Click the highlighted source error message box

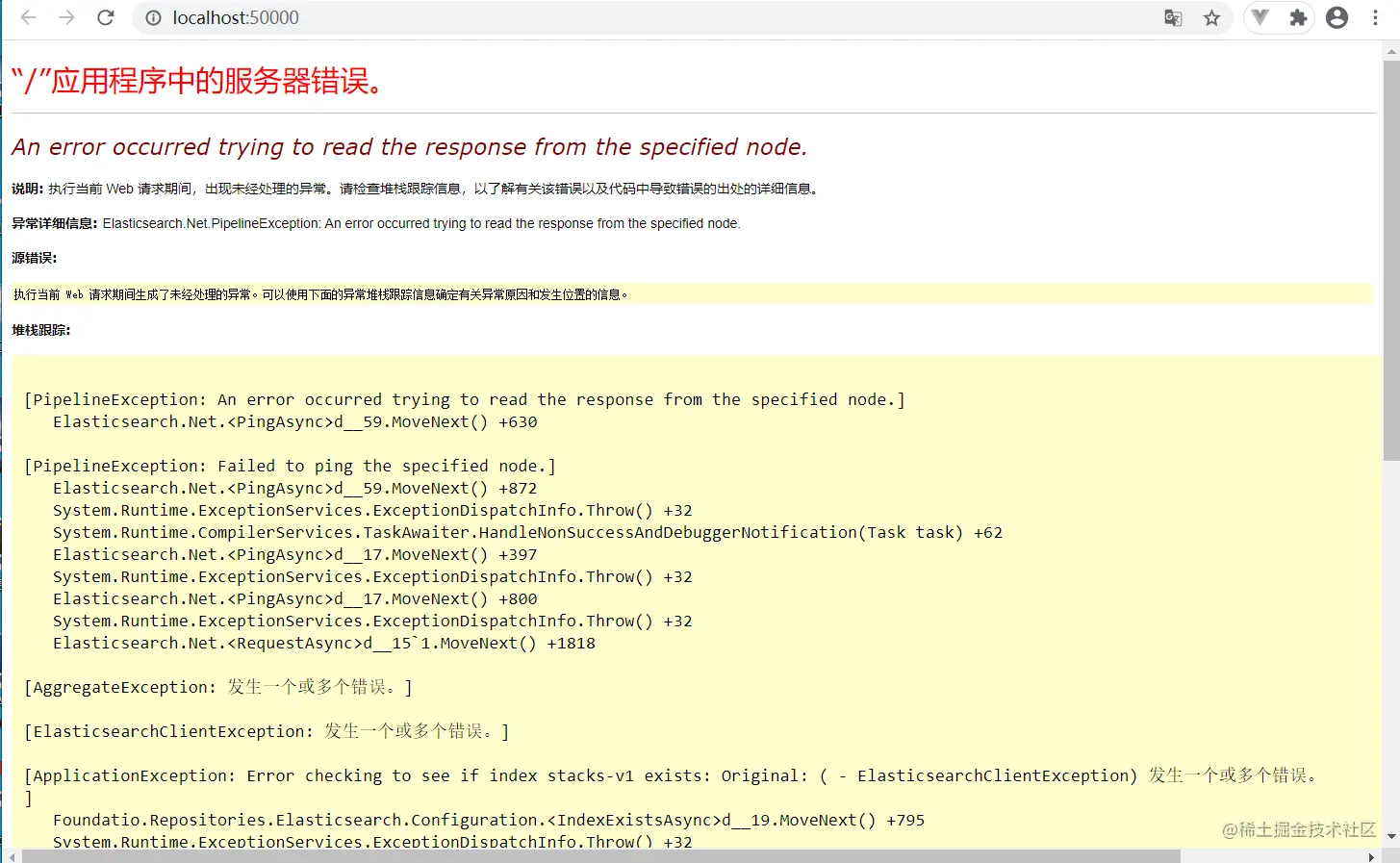(692, 294)
